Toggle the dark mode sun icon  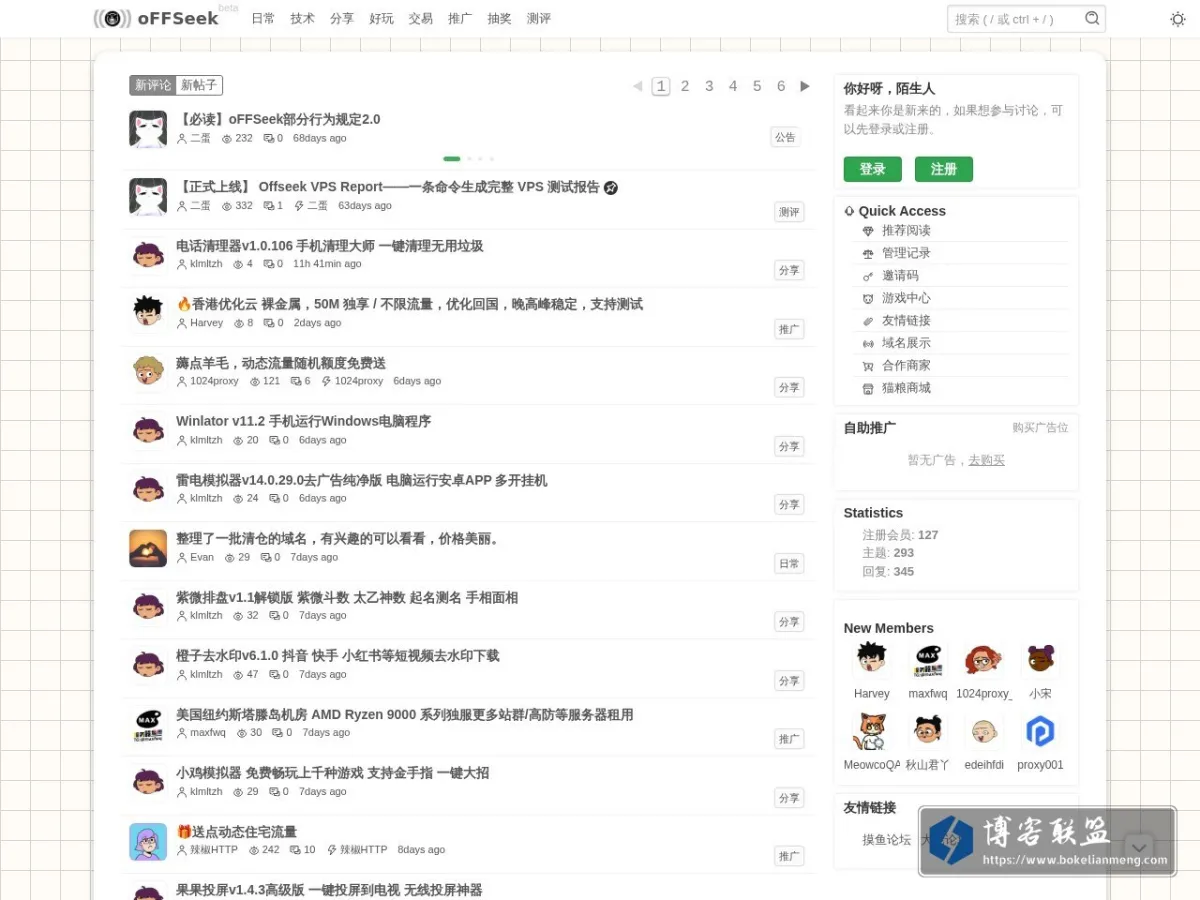coord(1178,19)
